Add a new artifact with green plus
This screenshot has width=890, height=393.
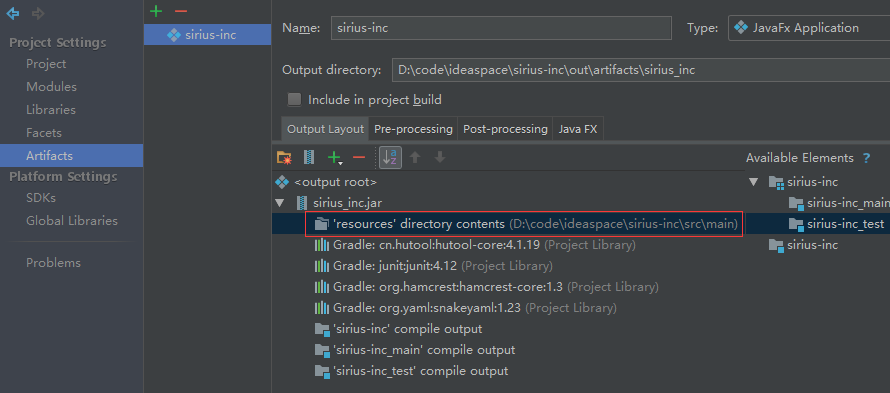coord(156,11)
